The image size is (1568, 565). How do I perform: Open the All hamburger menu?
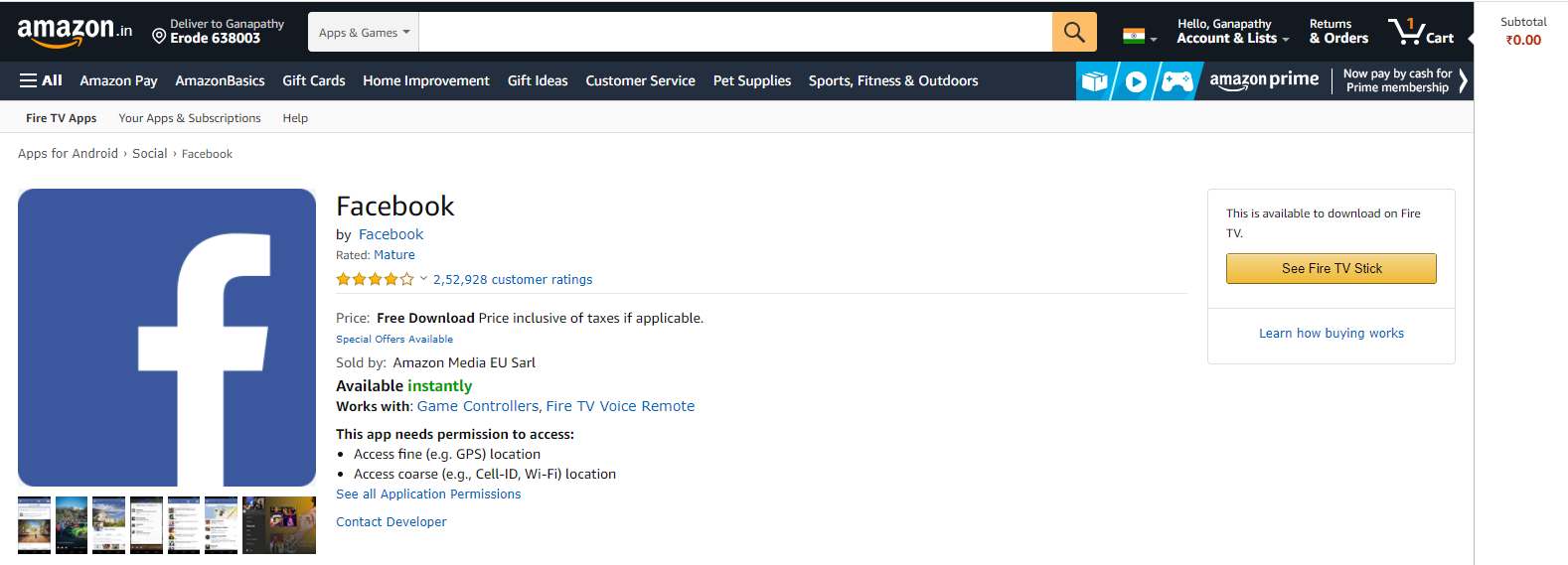41,80
